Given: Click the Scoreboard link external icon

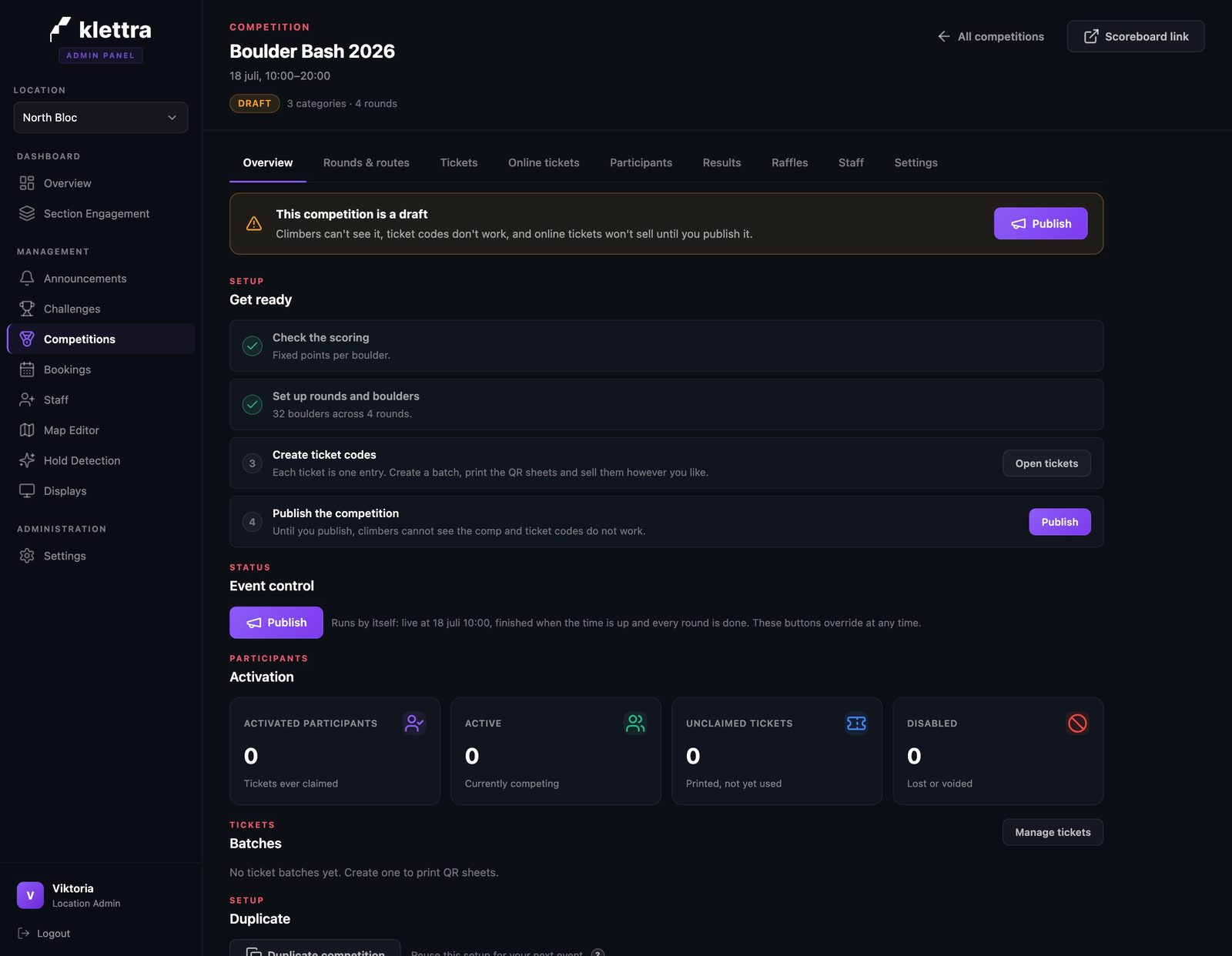Looking at the screenshot, I should tap(1091, 36).
